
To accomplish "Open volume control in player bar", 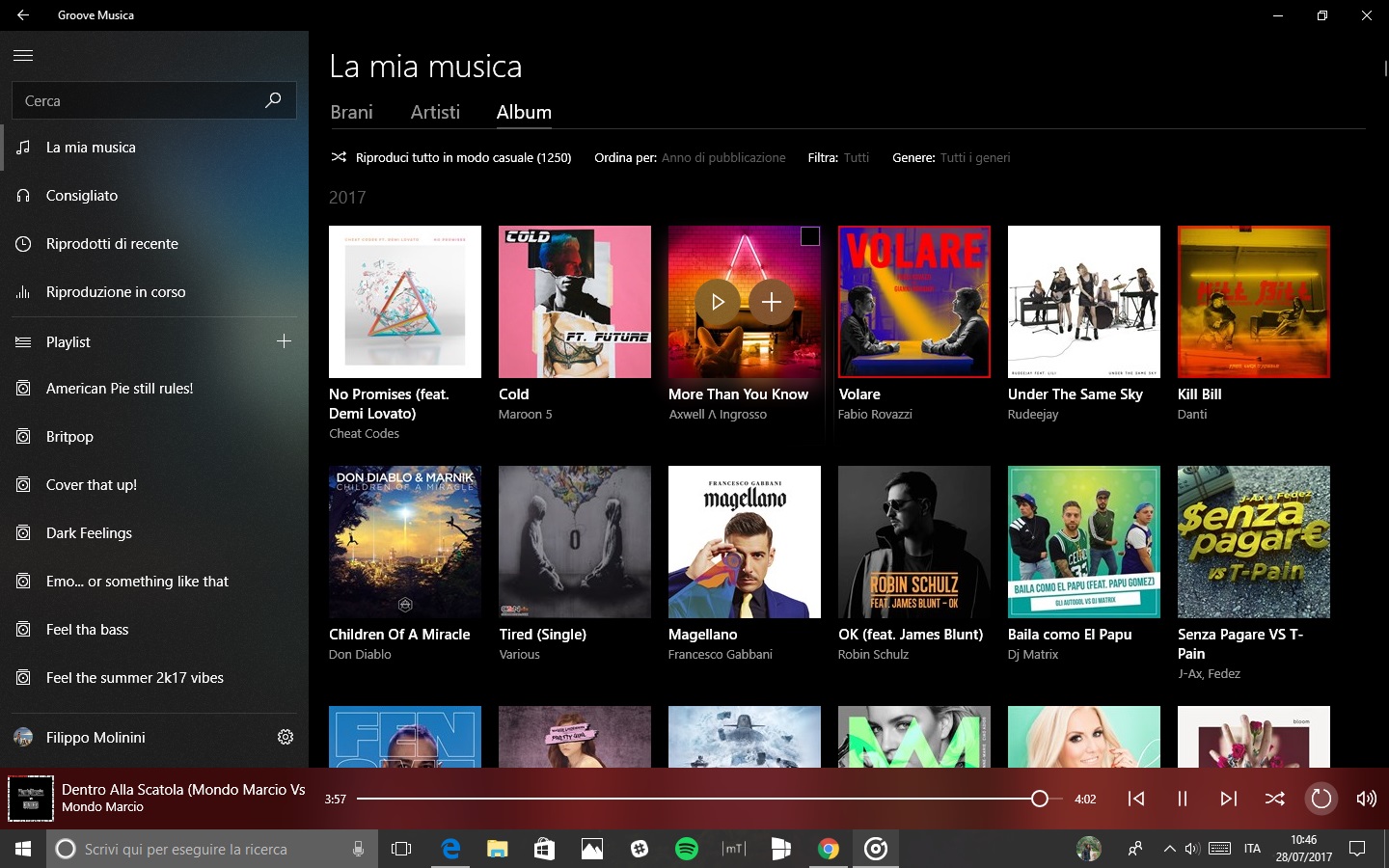I will click(x=1366, y=799).
